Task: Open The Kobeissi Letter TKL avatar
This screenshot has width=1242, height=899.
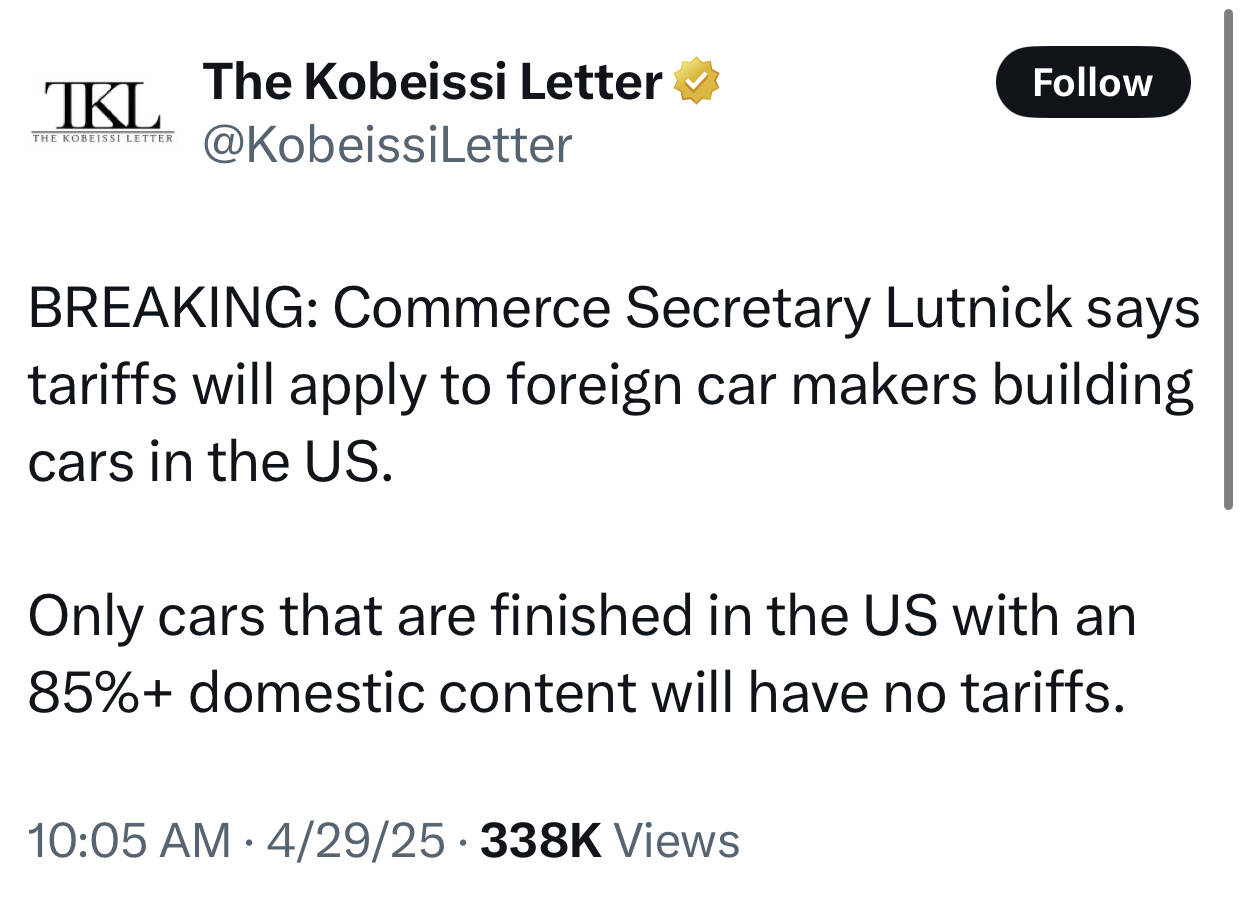Action: (x=101, y=104)
